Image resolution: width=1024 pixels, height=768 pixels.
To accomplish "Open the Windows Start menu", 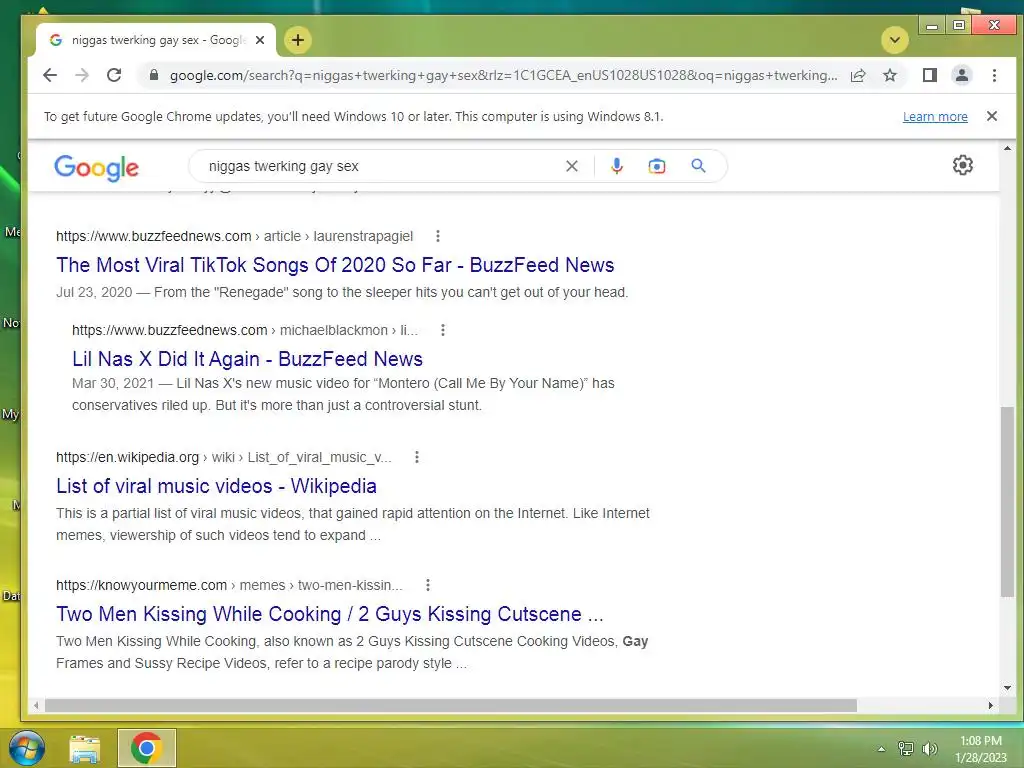I will point(27,748).
